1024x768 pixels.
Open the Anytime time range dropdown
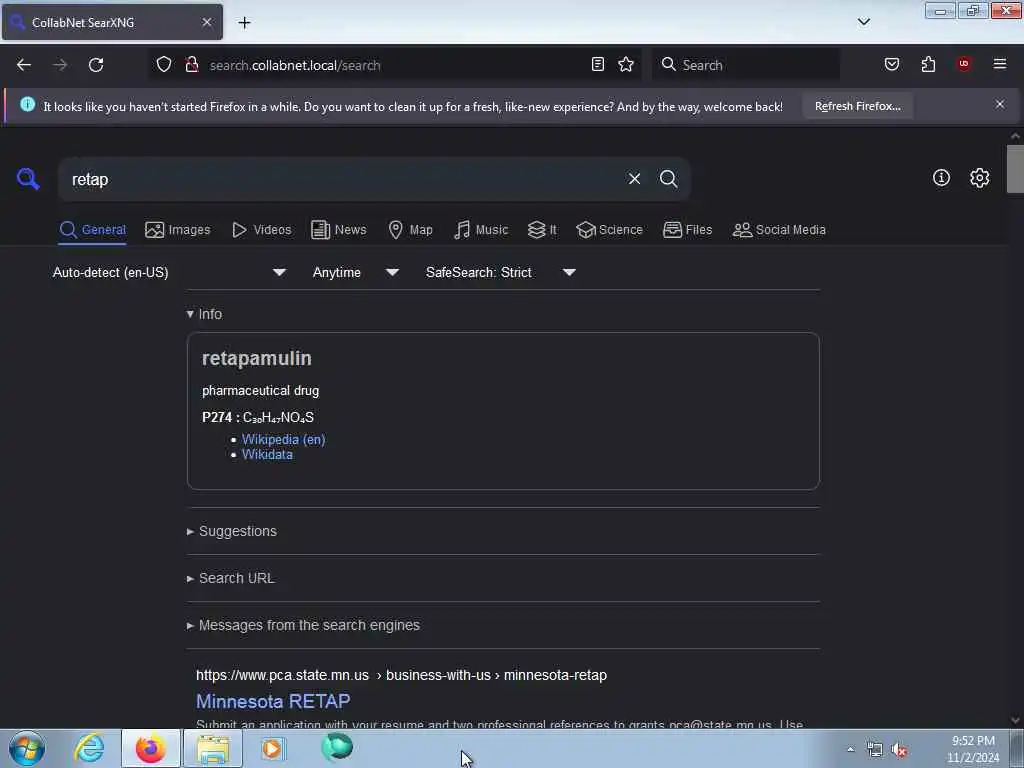pos(355,272)
